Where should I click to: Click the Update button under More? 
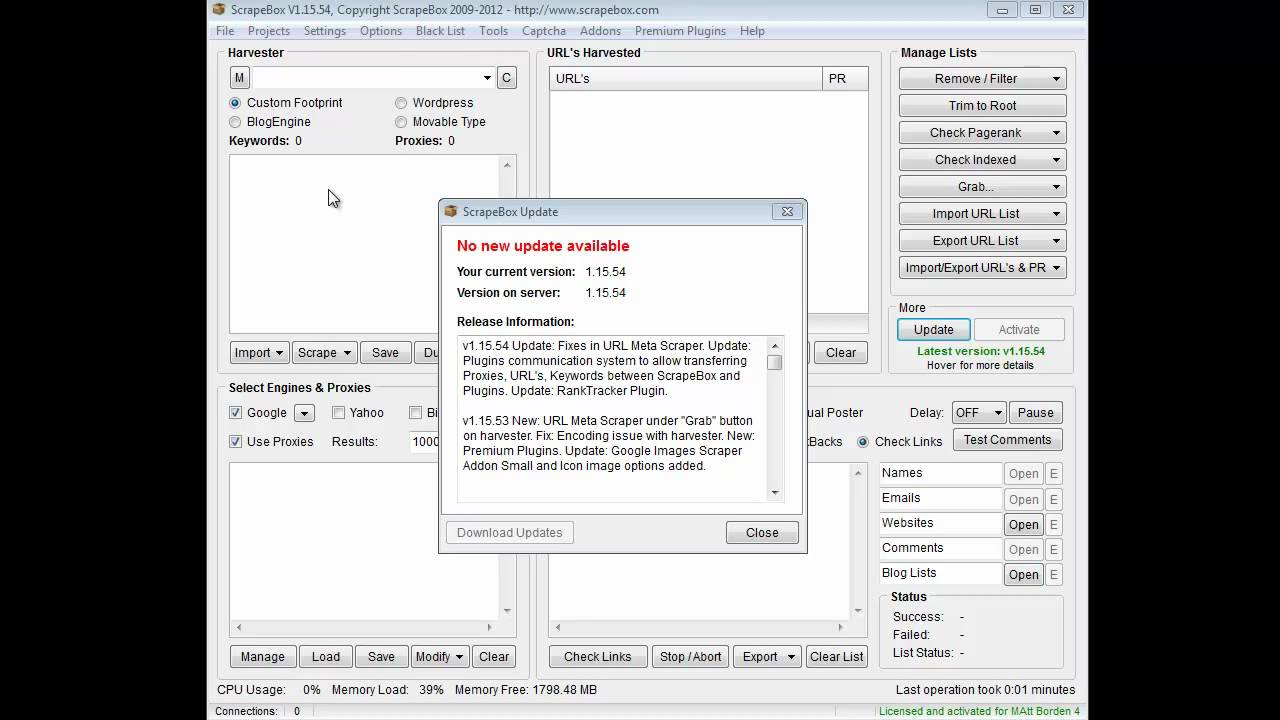point(933,330)
